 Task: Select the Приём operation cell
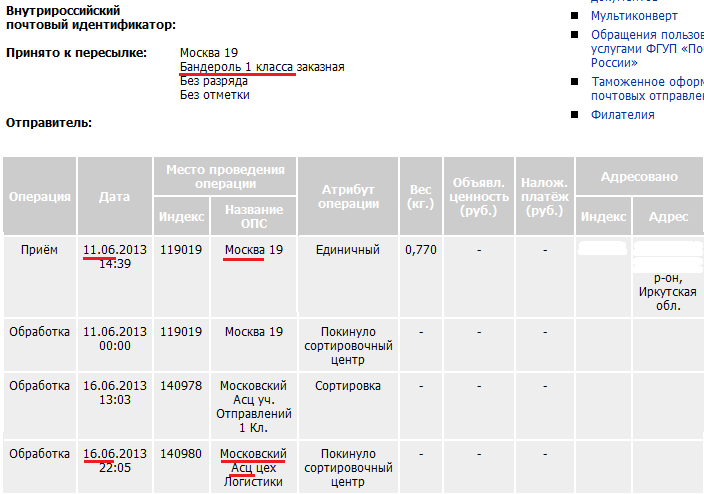(40, 250)
